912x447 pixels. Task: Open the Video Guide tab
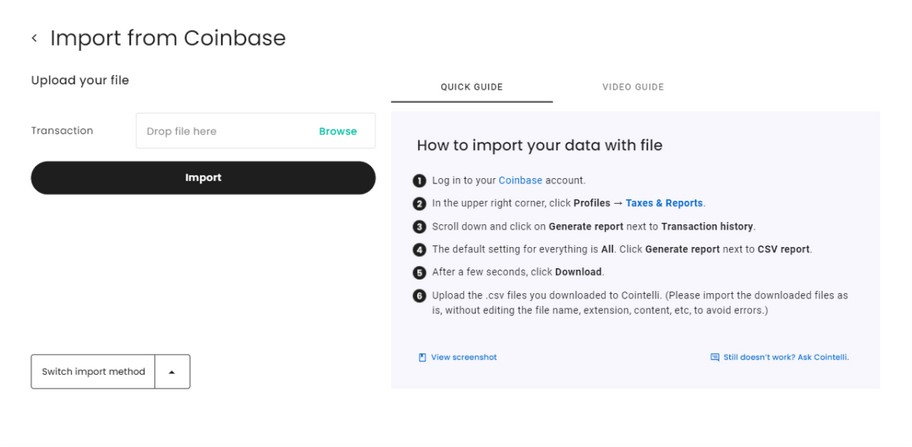point(632,87)
